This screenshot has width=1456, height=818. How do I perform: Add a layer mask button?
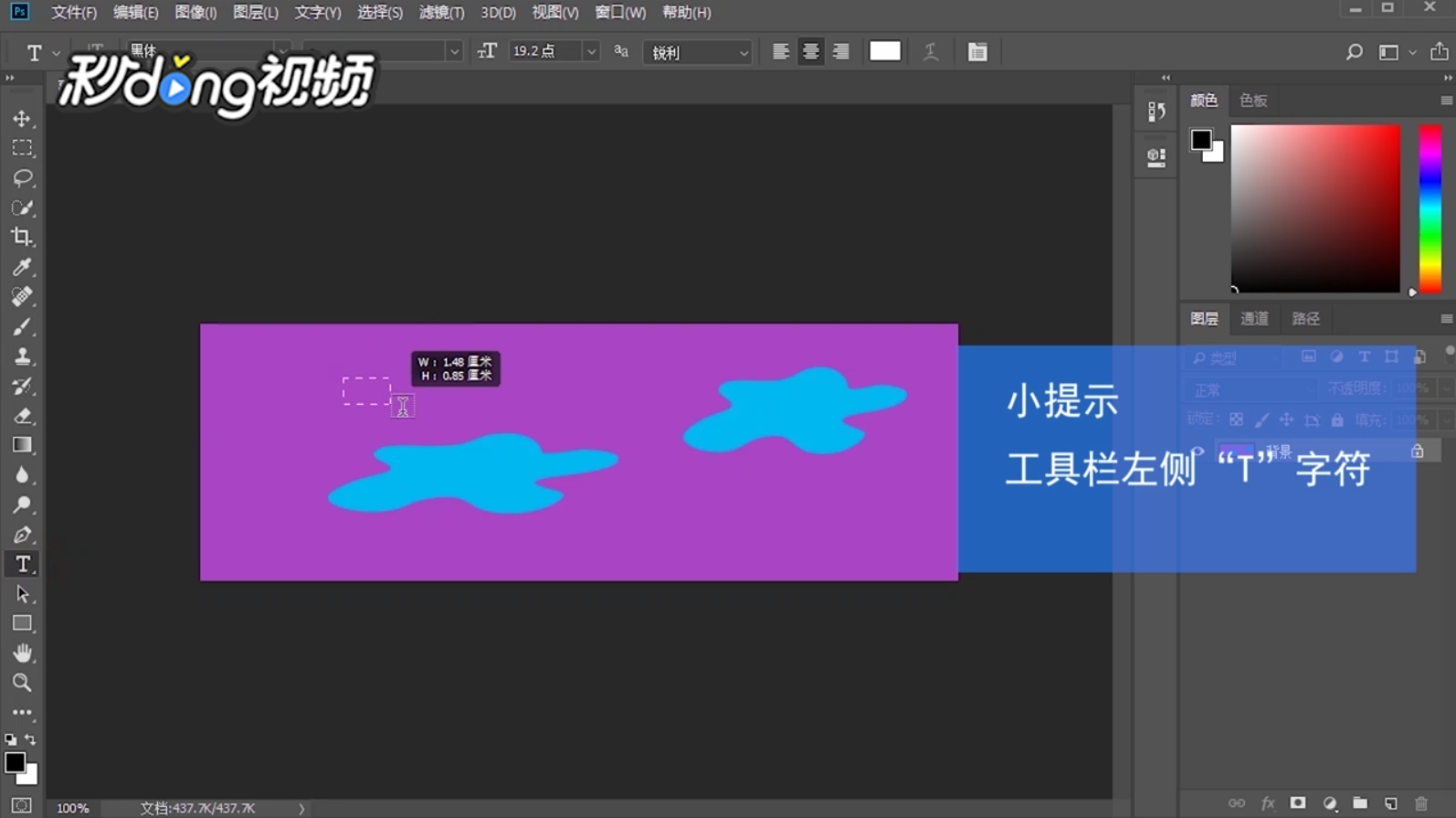coord(1298,803)
